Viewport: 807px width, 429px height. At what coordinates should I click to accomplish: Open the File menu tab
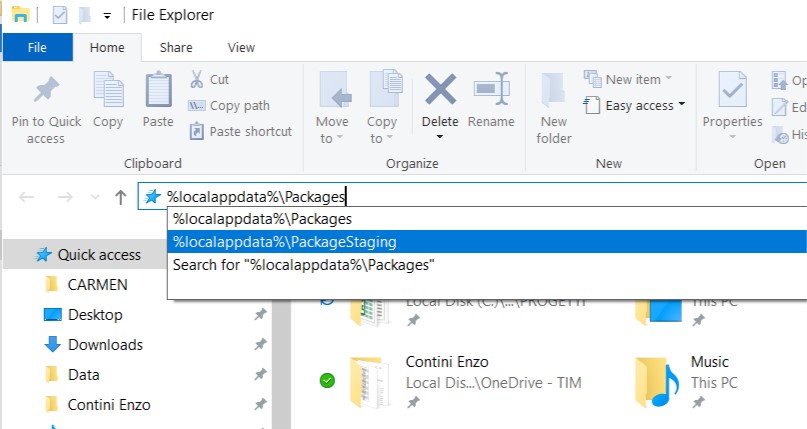[37, 47]
